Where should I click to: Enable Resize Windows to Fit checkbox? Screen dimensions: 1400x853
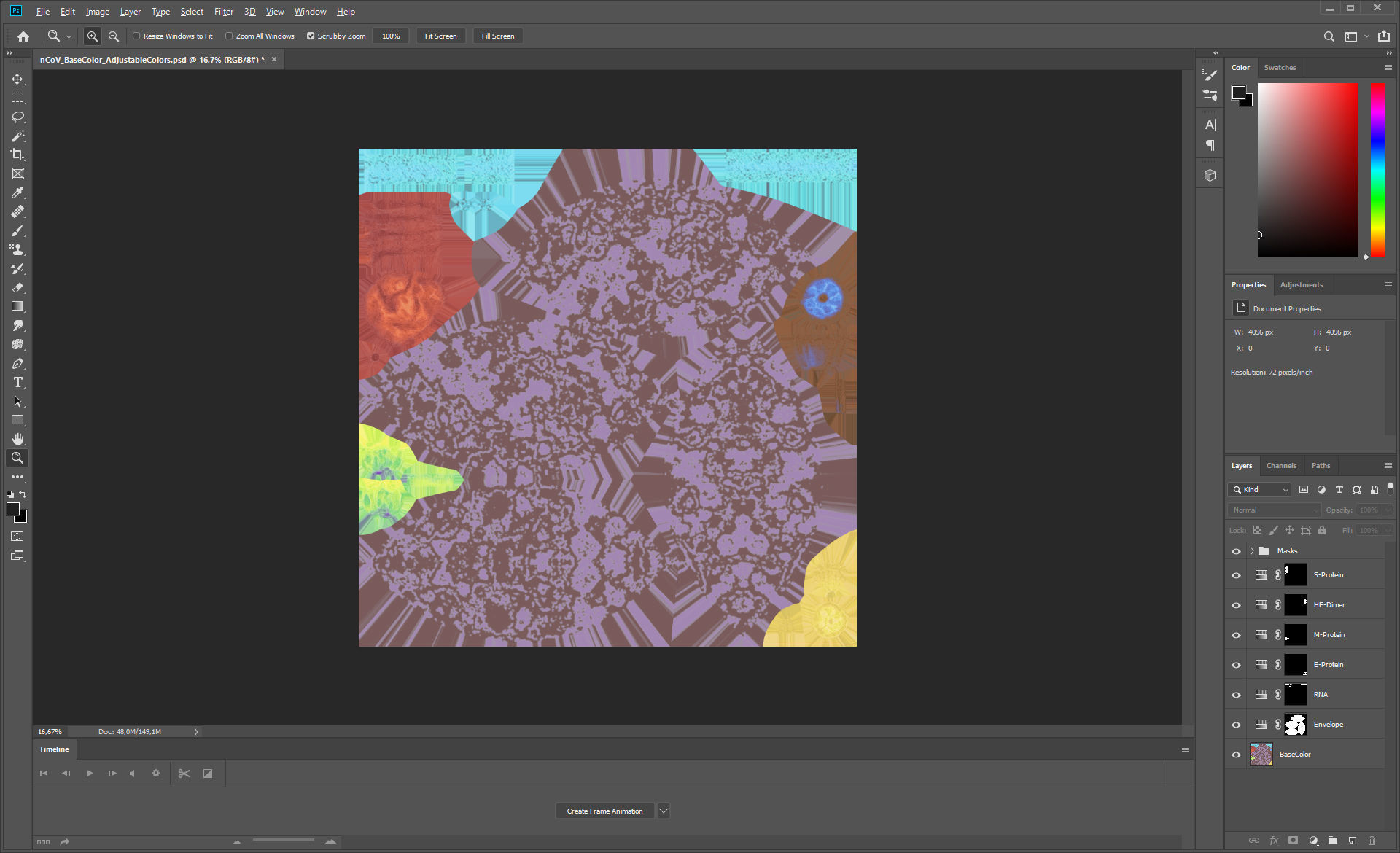(x=136, y=36)
